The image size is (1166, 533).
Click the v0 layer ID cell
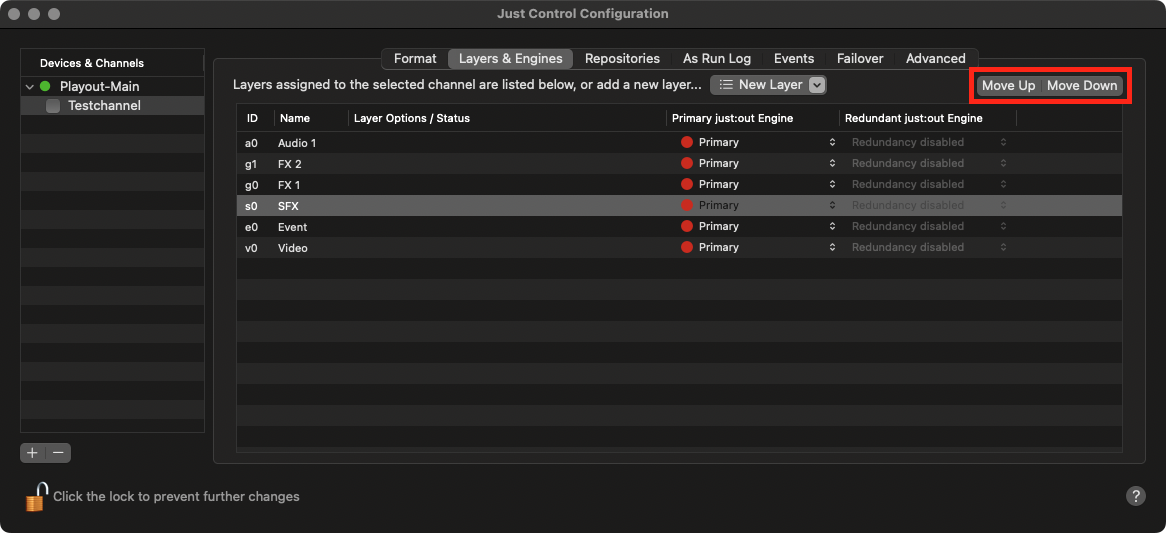(251, 248)
